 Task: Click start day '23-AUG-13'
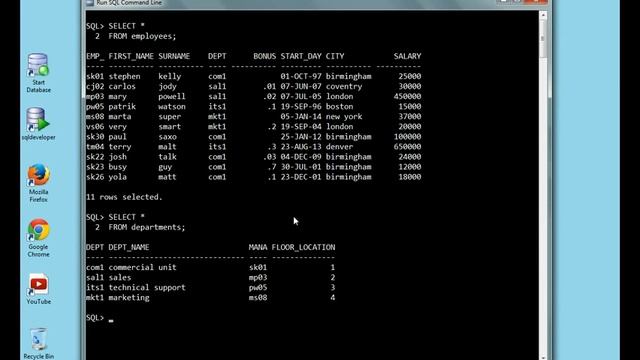pos(301,147)
